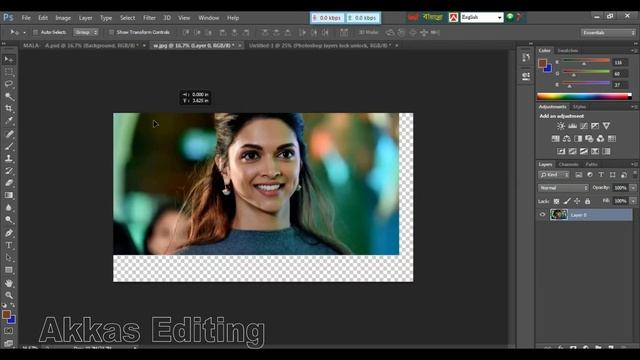Select the Zoom tool in the toolbox

click(x=9, y=295)
